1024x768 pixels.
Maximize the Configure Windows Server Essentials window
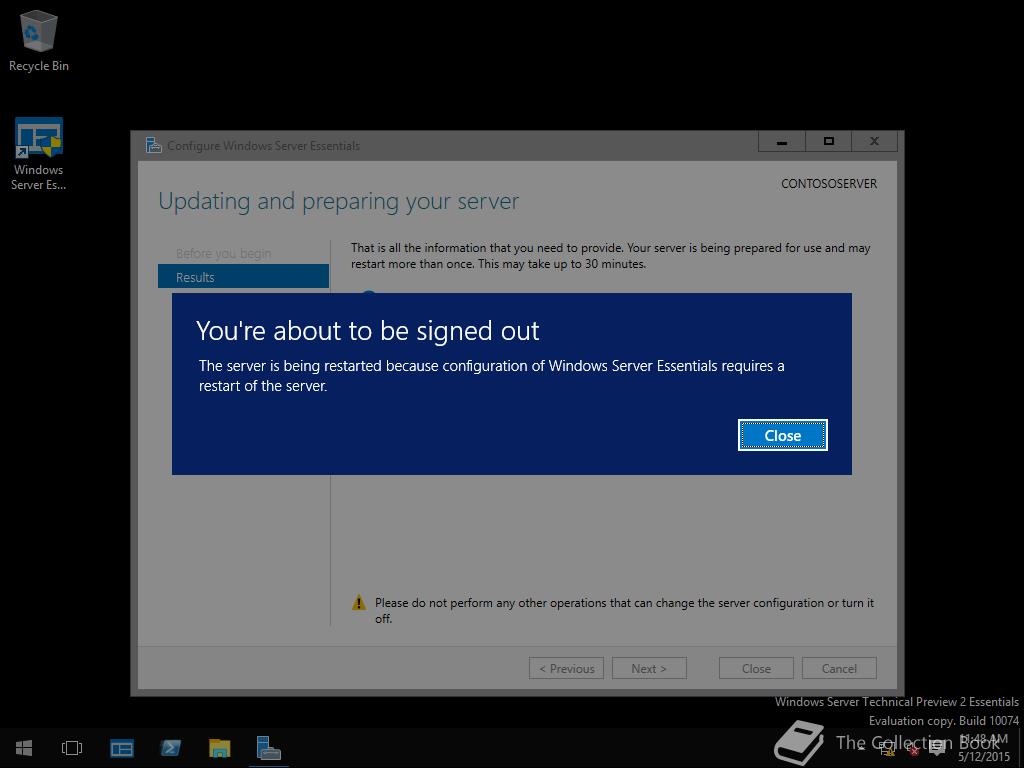point(829,142)
